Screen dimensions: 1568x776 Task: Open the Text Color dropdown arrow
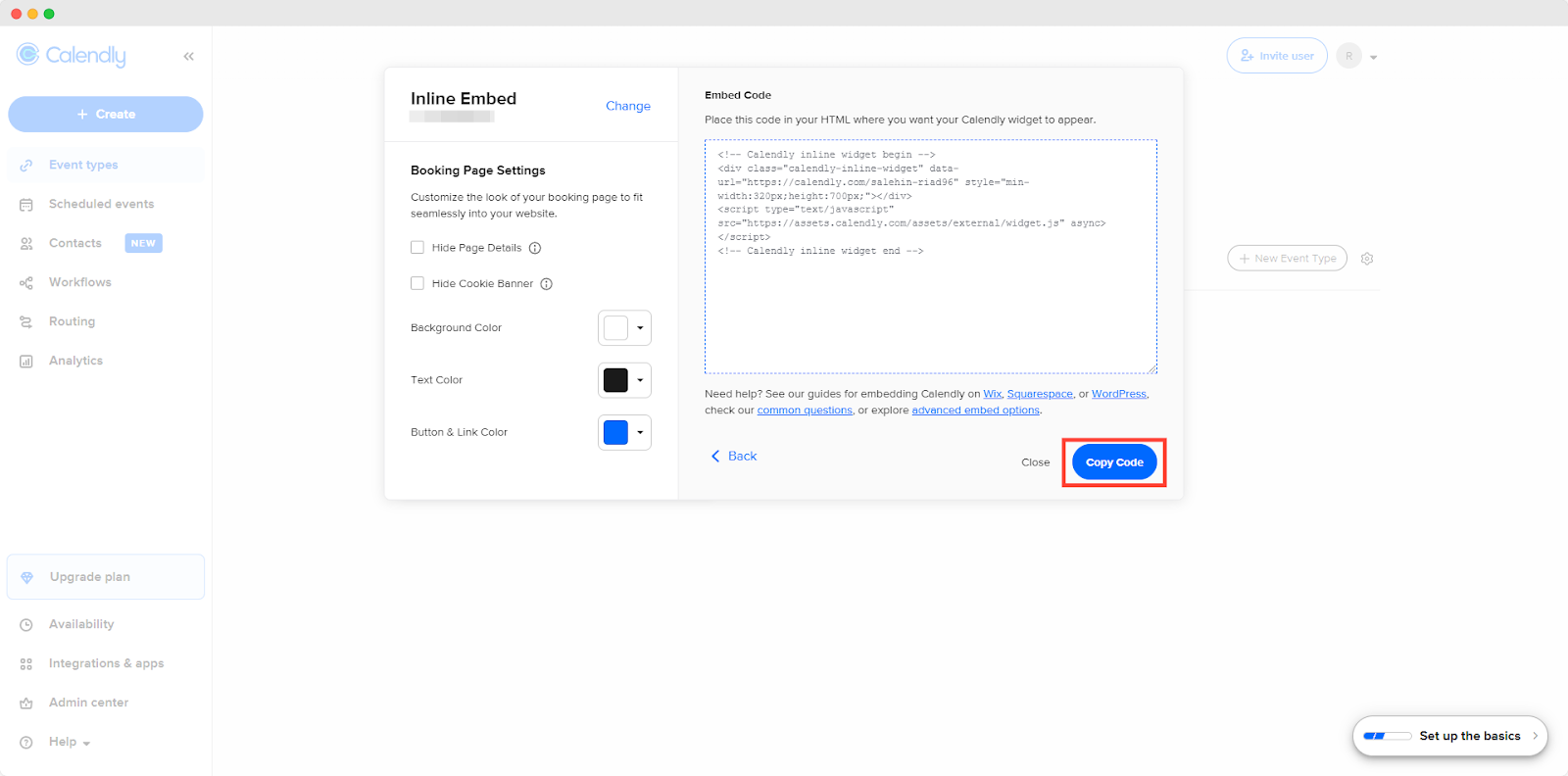tap(640, 380)
